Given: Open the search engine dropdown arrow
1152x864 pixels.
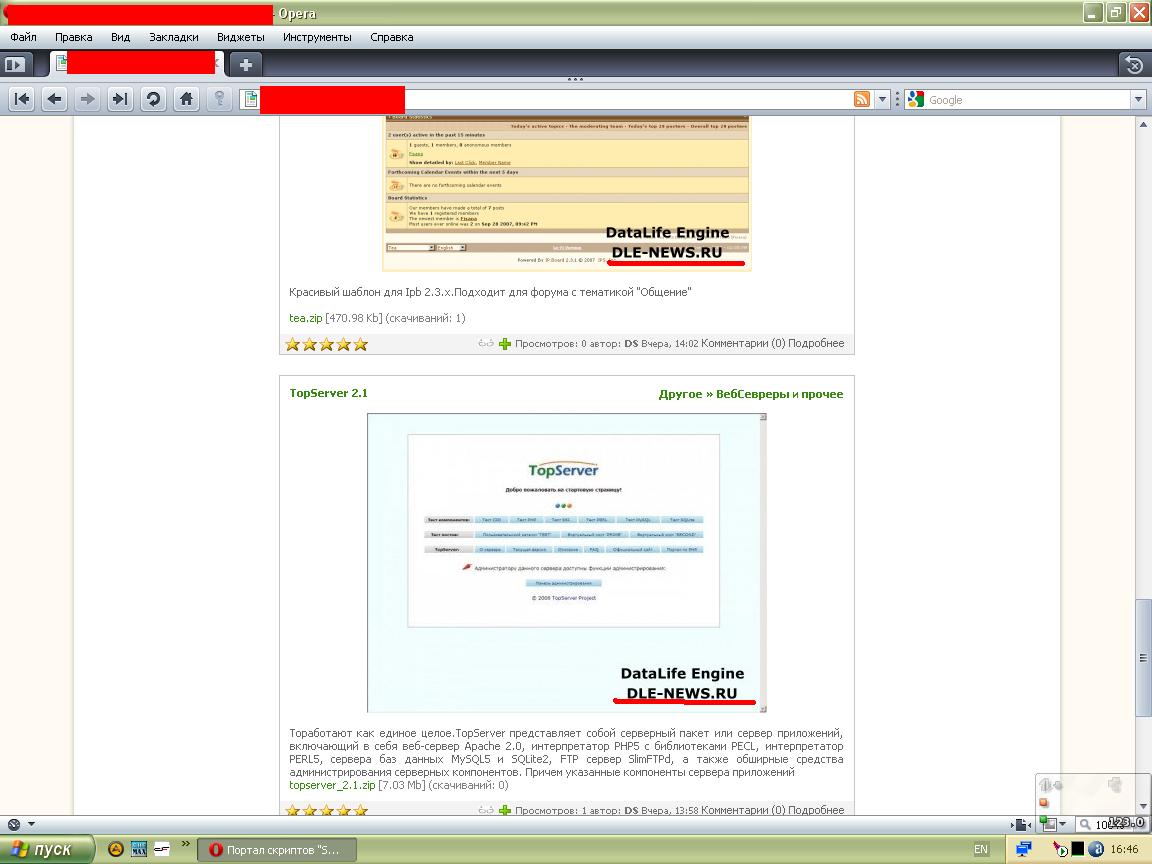Looking at the screenshot, I should 1138,99.
